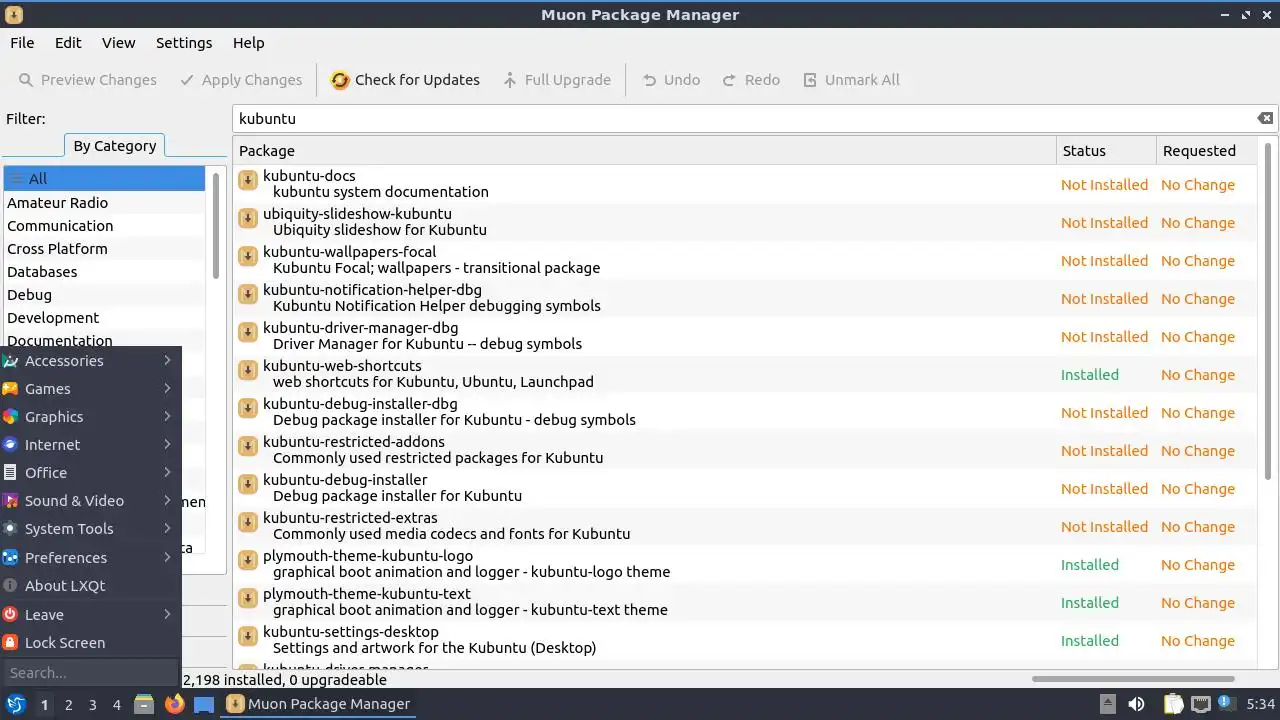The width and height of the screenshot is (1280, 720).
Task: Click Unmark All in the toolbar
Action: (x=851, y=80)
